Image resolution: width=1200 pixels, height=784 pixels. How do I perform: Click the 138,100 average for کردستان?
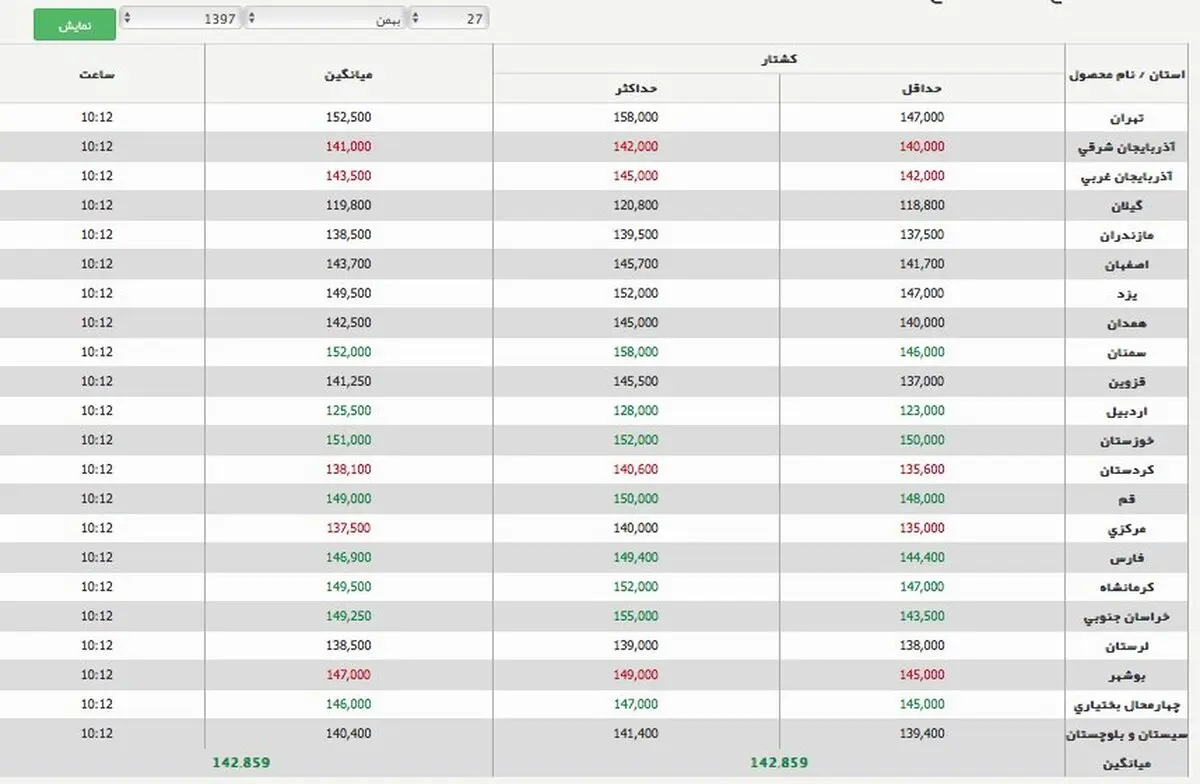click(349, 469)
